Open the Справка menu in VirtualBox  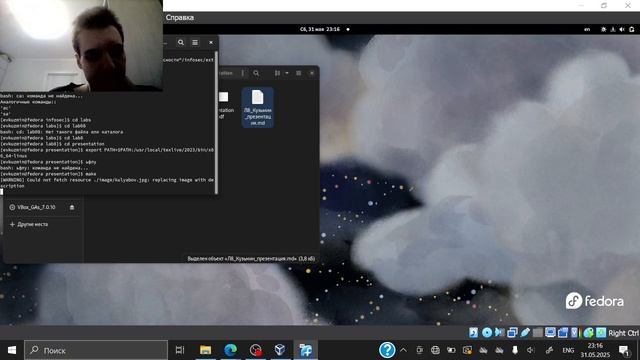(180, 18)
